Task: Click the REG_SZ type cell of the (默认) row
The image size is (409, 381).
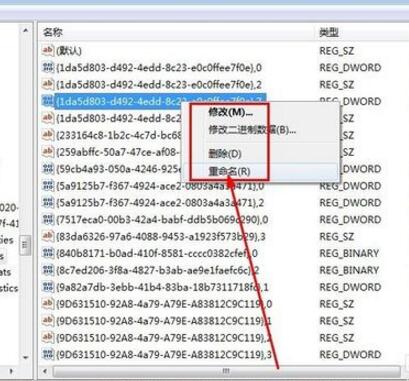Action: tap(336, 51)
